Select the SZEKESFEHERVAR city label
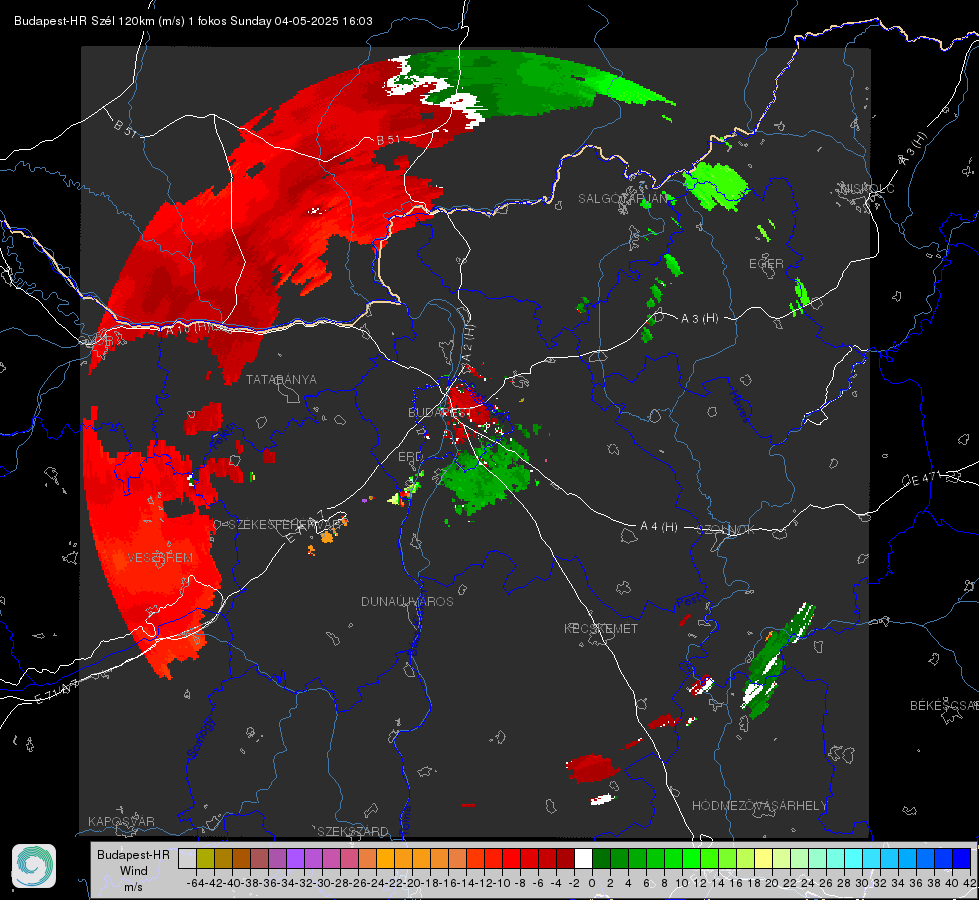 [282, 524]
